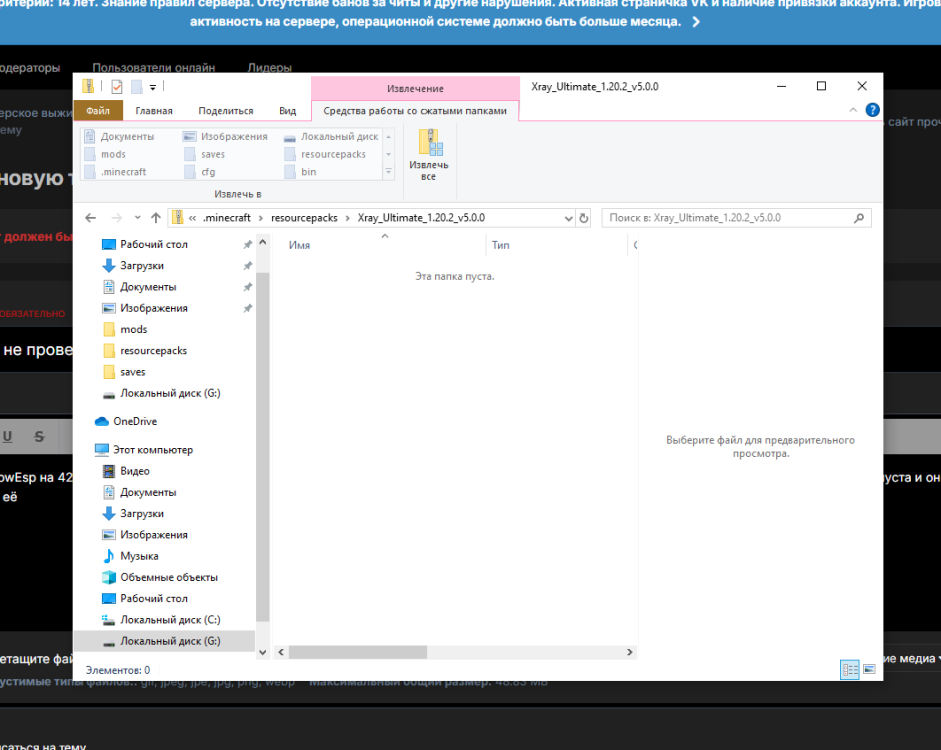Viewport: 941px width, 750px height.
Task: Expand the extraction destinations gallery list
Action: (x=388, y=172)
